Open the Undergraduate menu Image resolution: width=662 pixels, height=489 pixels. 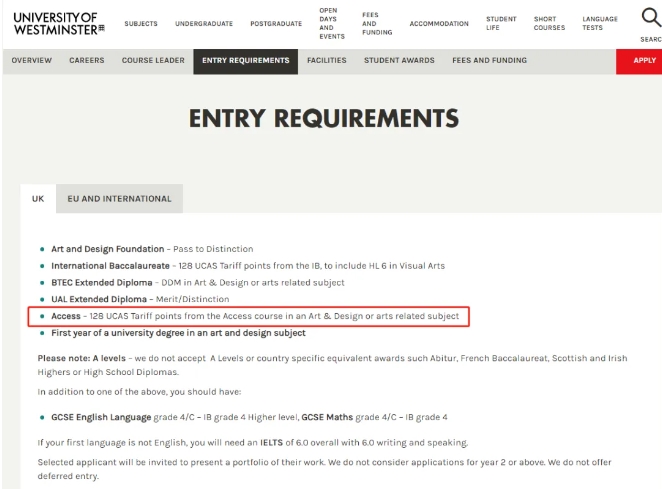(203, 23)
